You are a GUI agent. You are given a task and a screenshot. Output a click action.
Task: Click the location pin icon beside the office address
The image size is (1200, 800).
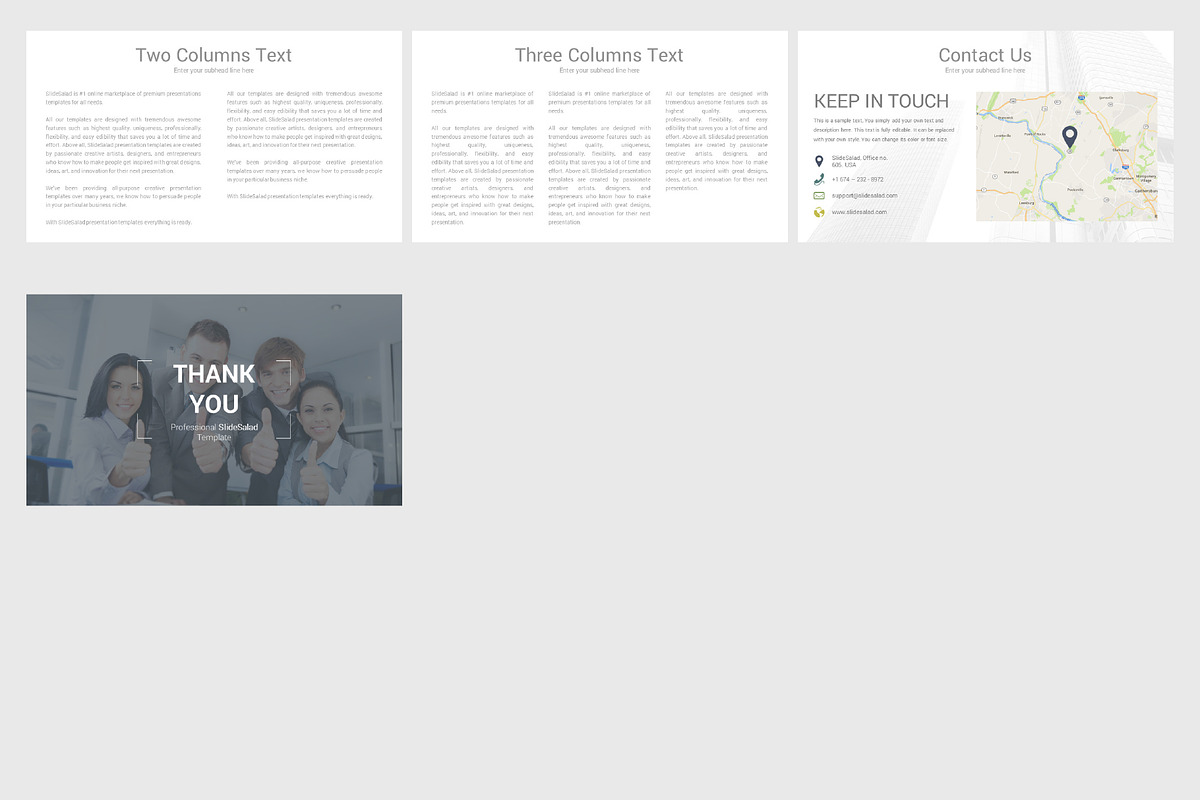[819, 161]
